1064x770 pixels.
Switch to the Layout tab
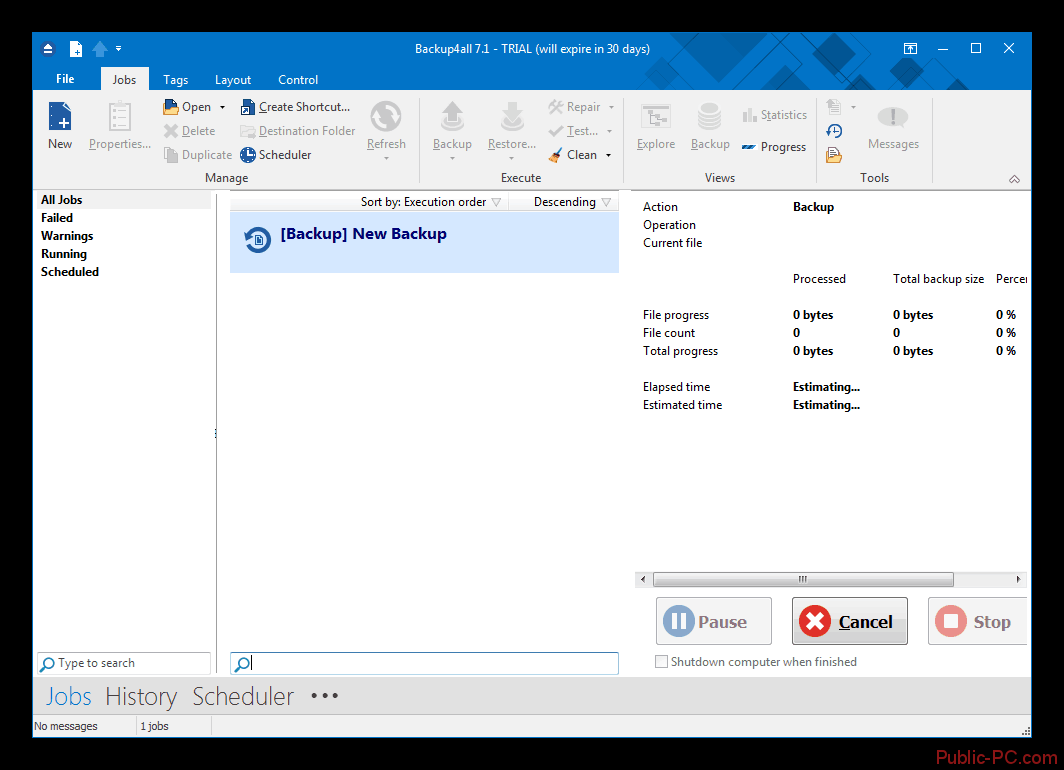233,79
